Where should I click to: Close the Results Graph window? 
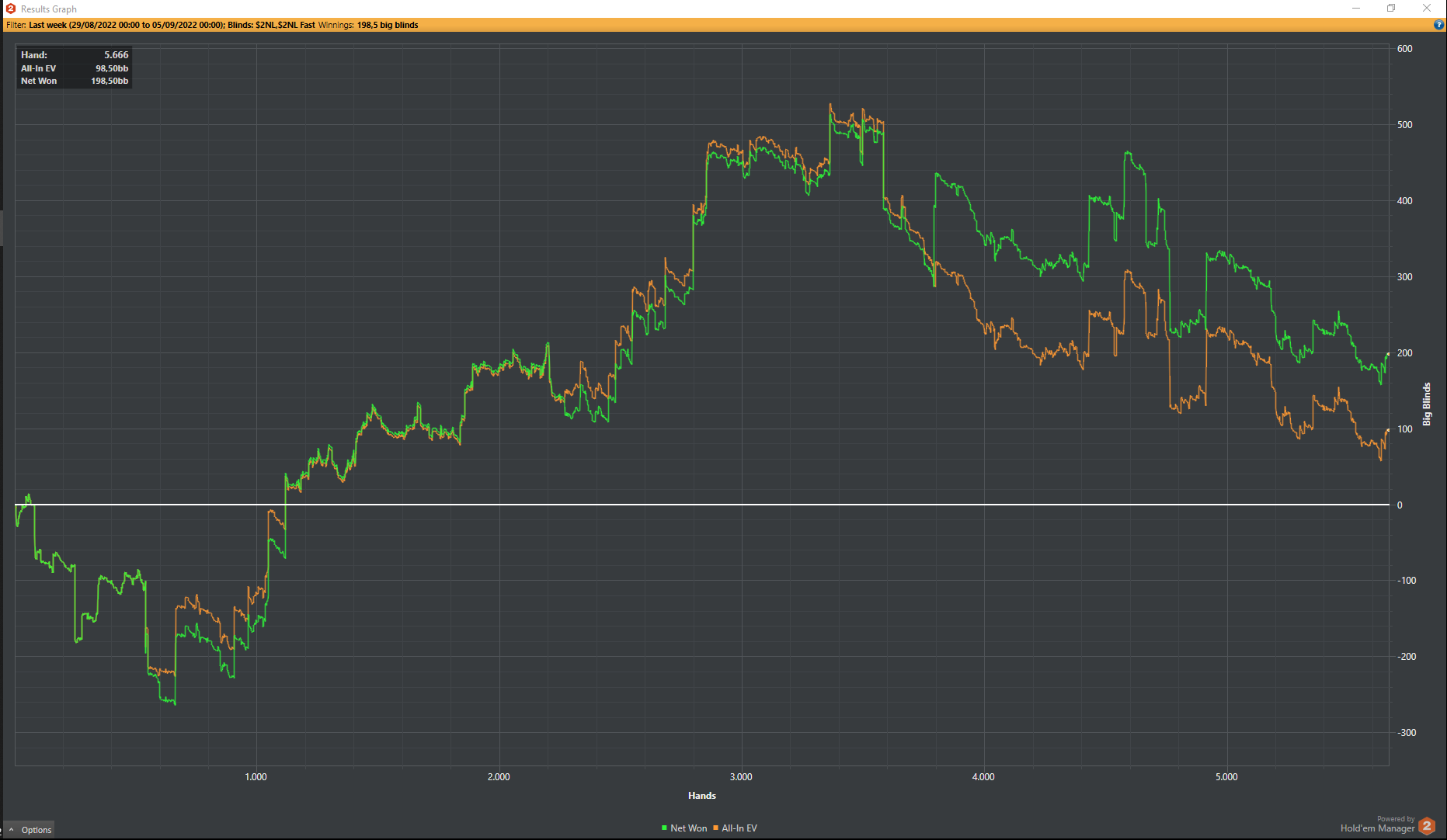click(x=1427, y=9)
